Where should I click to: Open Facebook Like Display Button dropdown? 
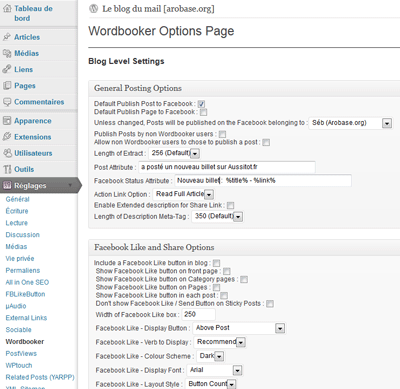pos(239,328)
